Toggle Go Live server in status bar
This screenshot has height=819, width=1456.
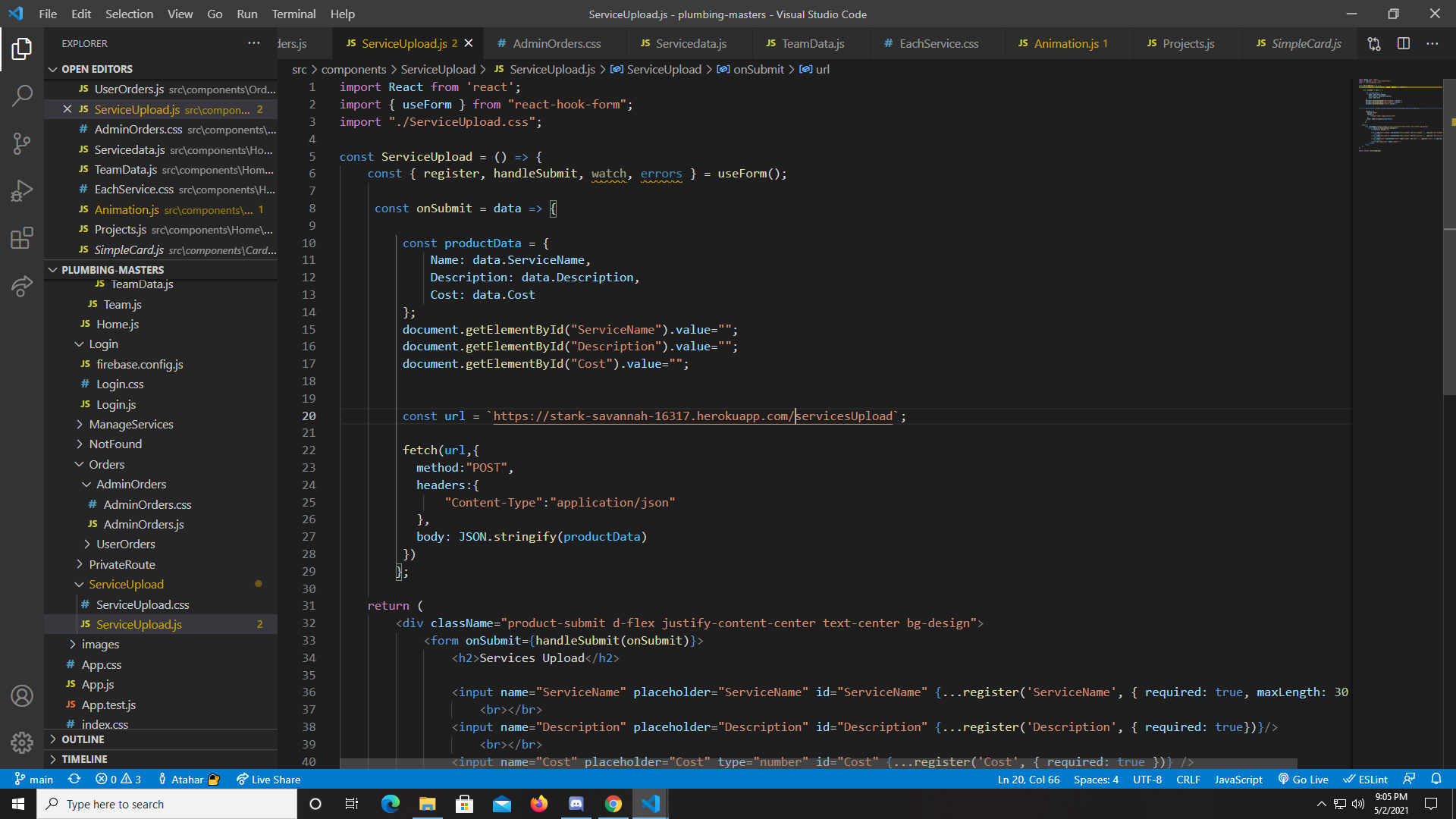pos(1304,780)
